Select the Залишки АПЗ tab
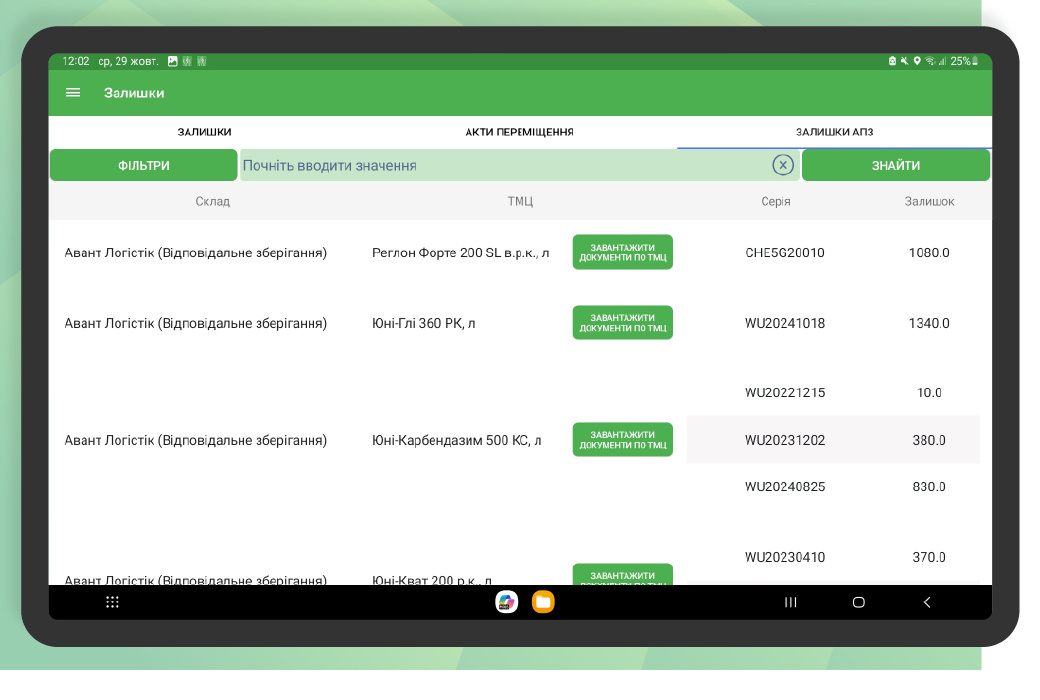Screen dimensions: 1040x700 pos(834,132)
